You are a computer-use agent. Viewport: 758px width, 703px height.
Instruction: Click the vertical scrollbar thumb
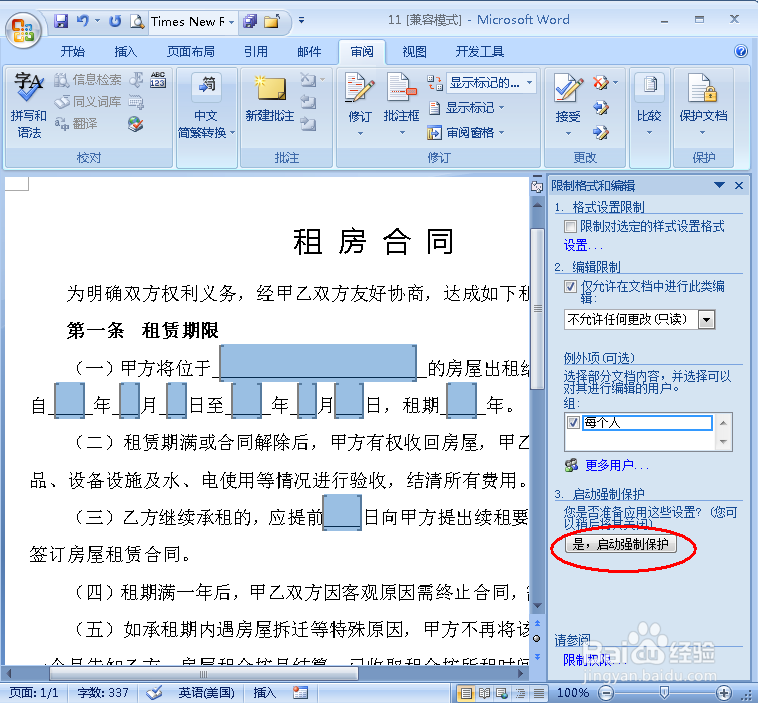point(537,308)
